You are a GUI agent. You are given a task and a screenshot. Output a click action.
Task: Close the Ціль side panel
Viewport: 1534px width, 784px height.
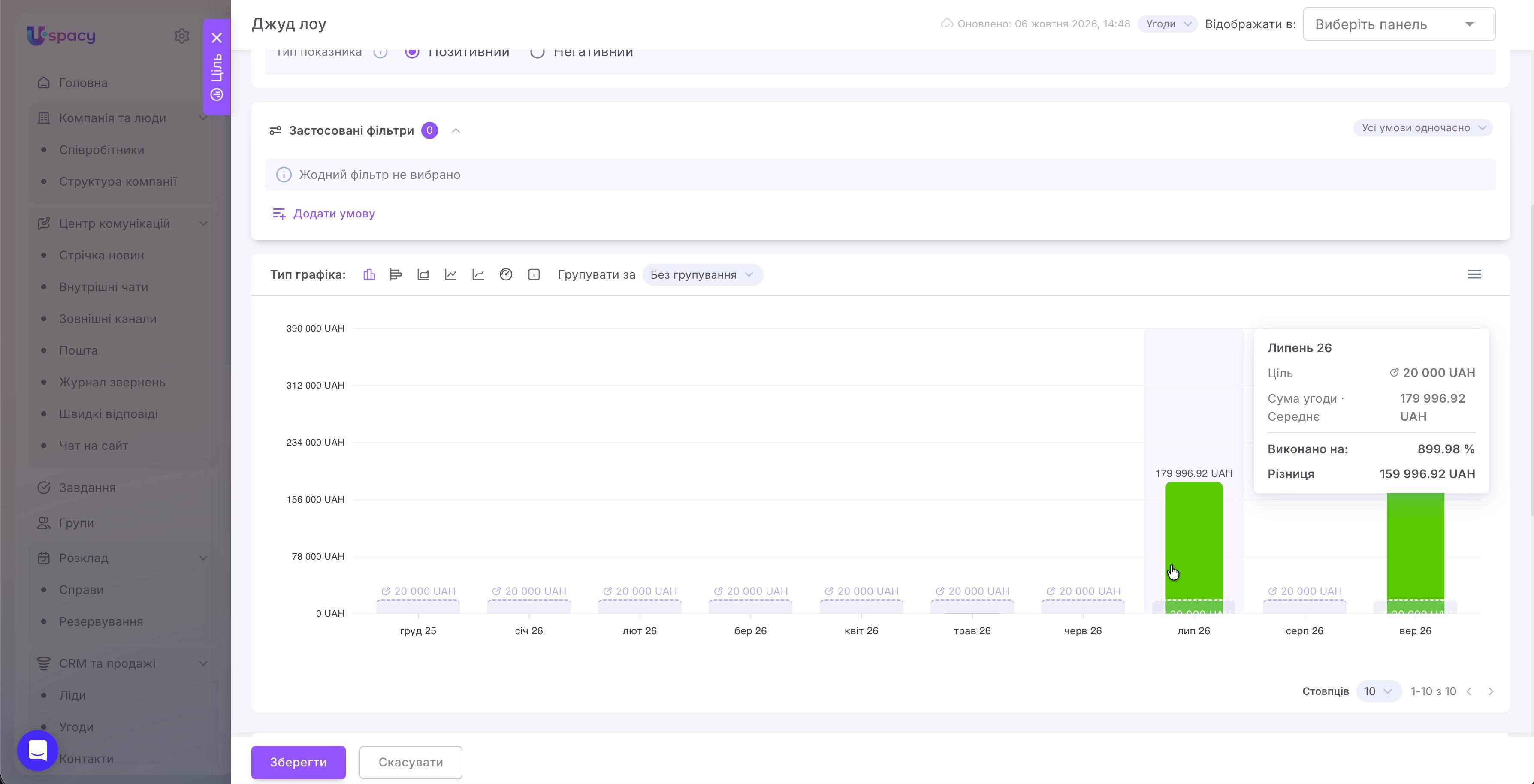click(217, 38)
